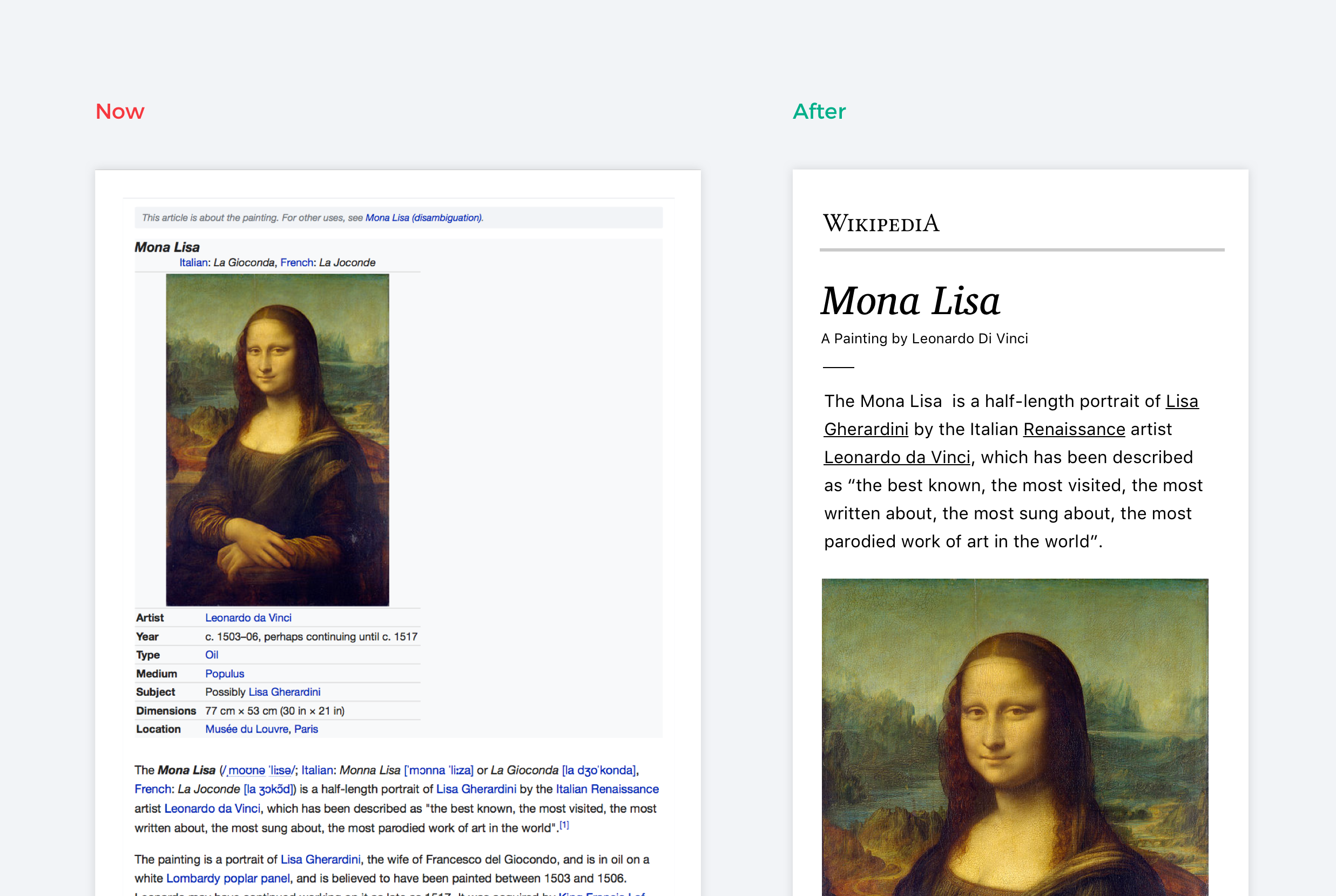Screen dimensions: 1336x896
Task: Click the /ˈmoʊnə ˈliːsə/ pronunciation link
Action: (x=260, y=770)
